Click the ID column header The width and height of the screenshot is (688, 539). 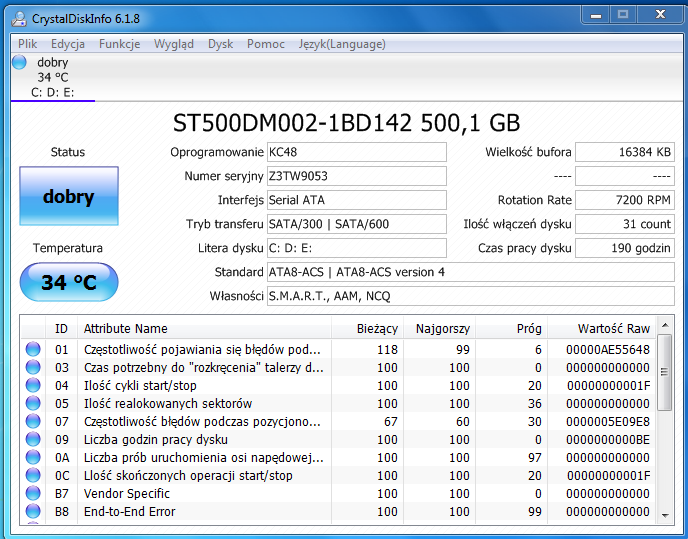61,328
